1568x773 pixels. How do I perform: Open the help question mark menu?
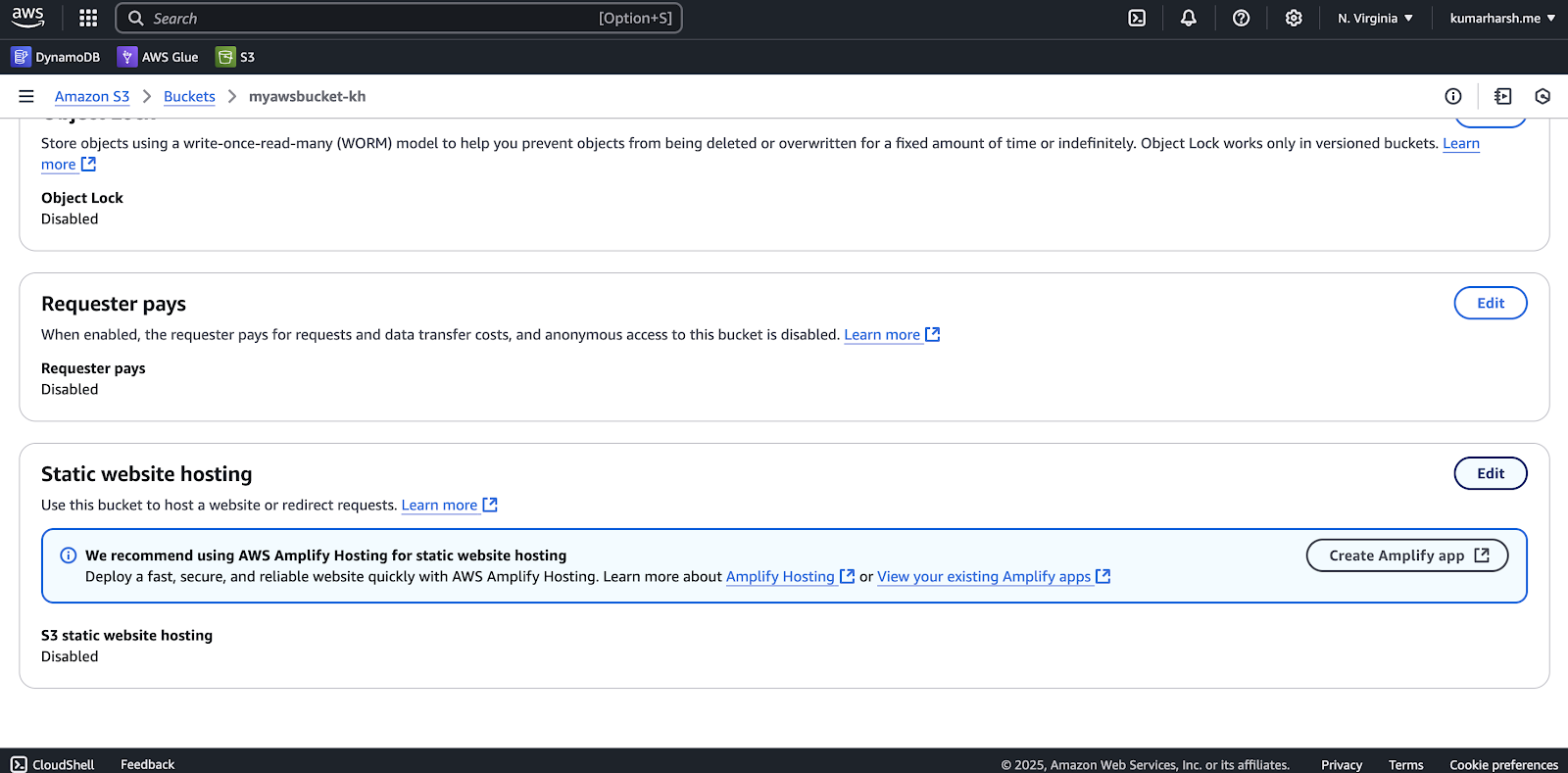pos(1241,18)
